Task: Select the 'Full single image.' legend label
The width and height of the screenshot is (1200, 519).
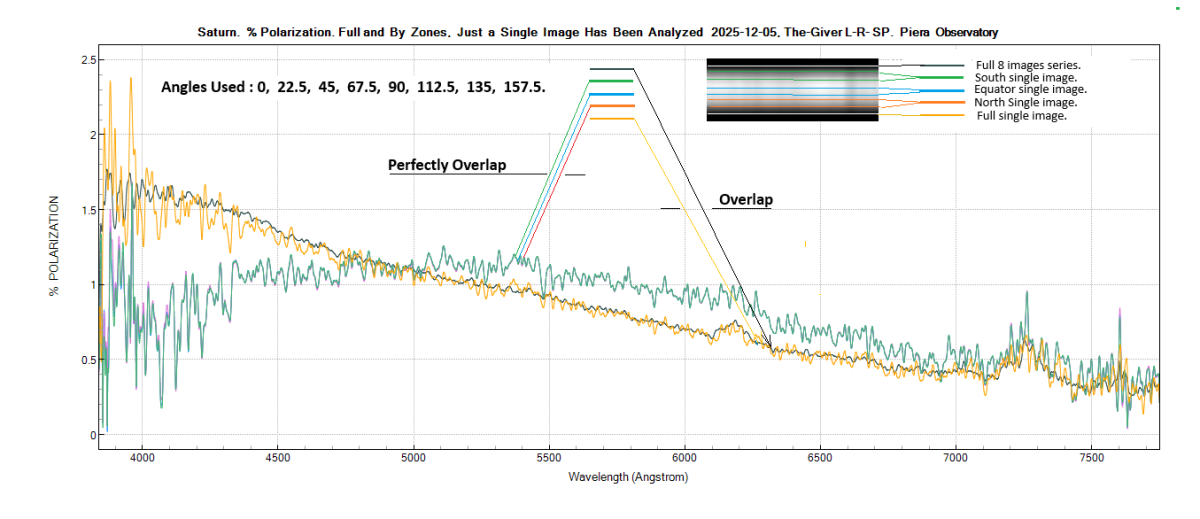Action: point(1021,115)
